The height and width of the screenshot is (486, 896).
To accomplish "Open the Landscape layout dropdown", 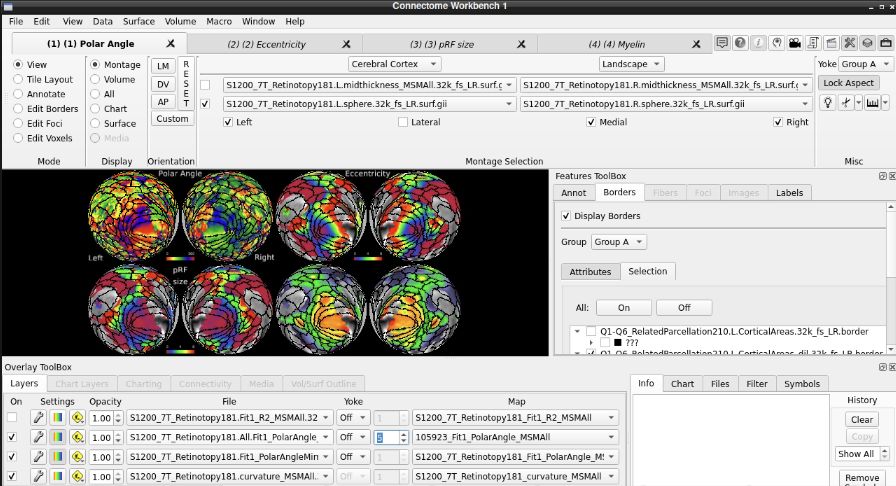I will [x=631, y=64].
